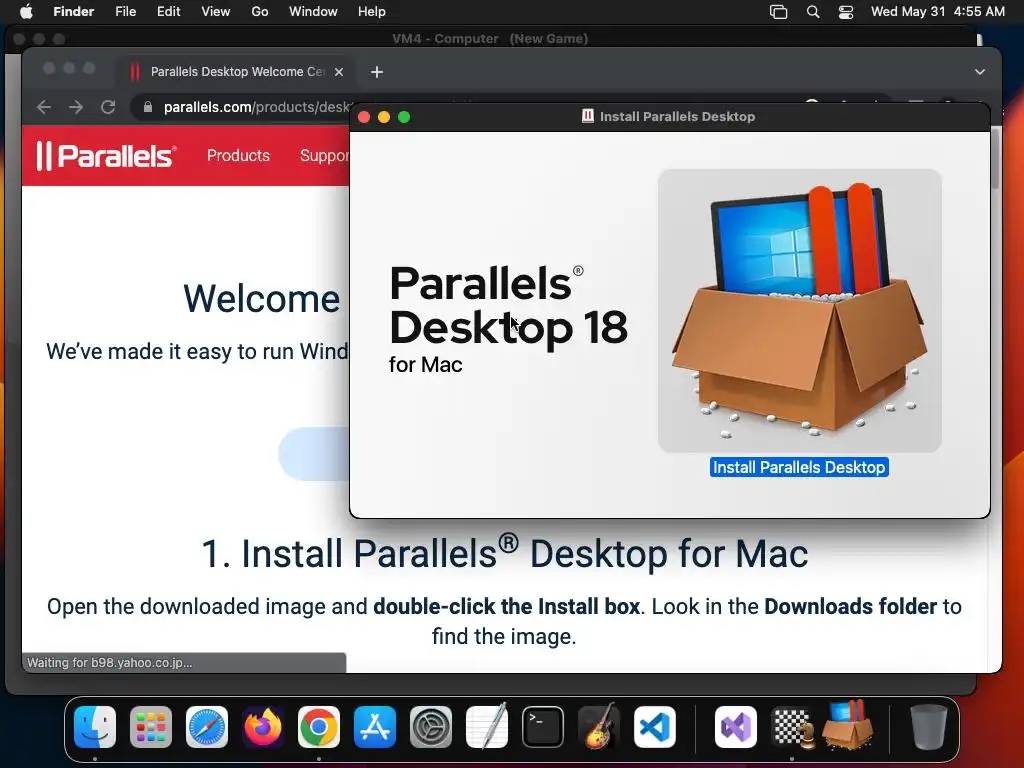Expand the browser tab search chevron
This screenshot has height=768, width=1024.
pos(980,72)
